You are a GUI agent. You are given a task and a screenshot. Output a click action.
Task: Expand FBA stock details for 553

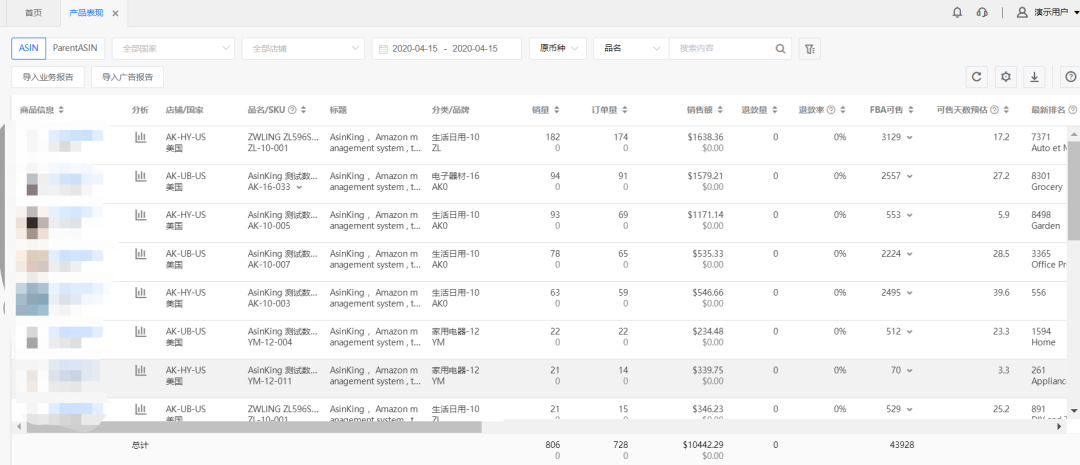910,215
